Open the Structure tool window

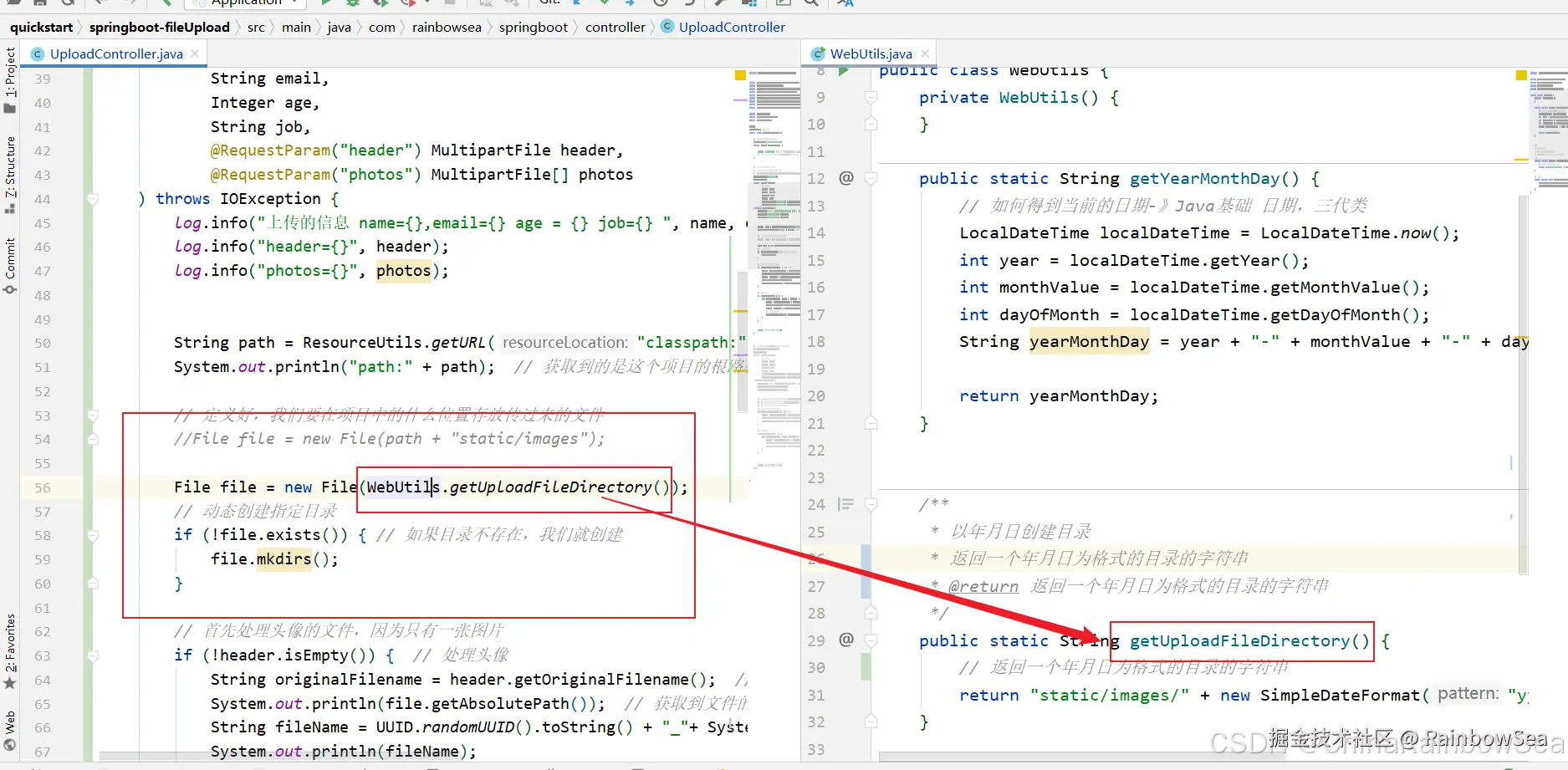coord(10,175)
